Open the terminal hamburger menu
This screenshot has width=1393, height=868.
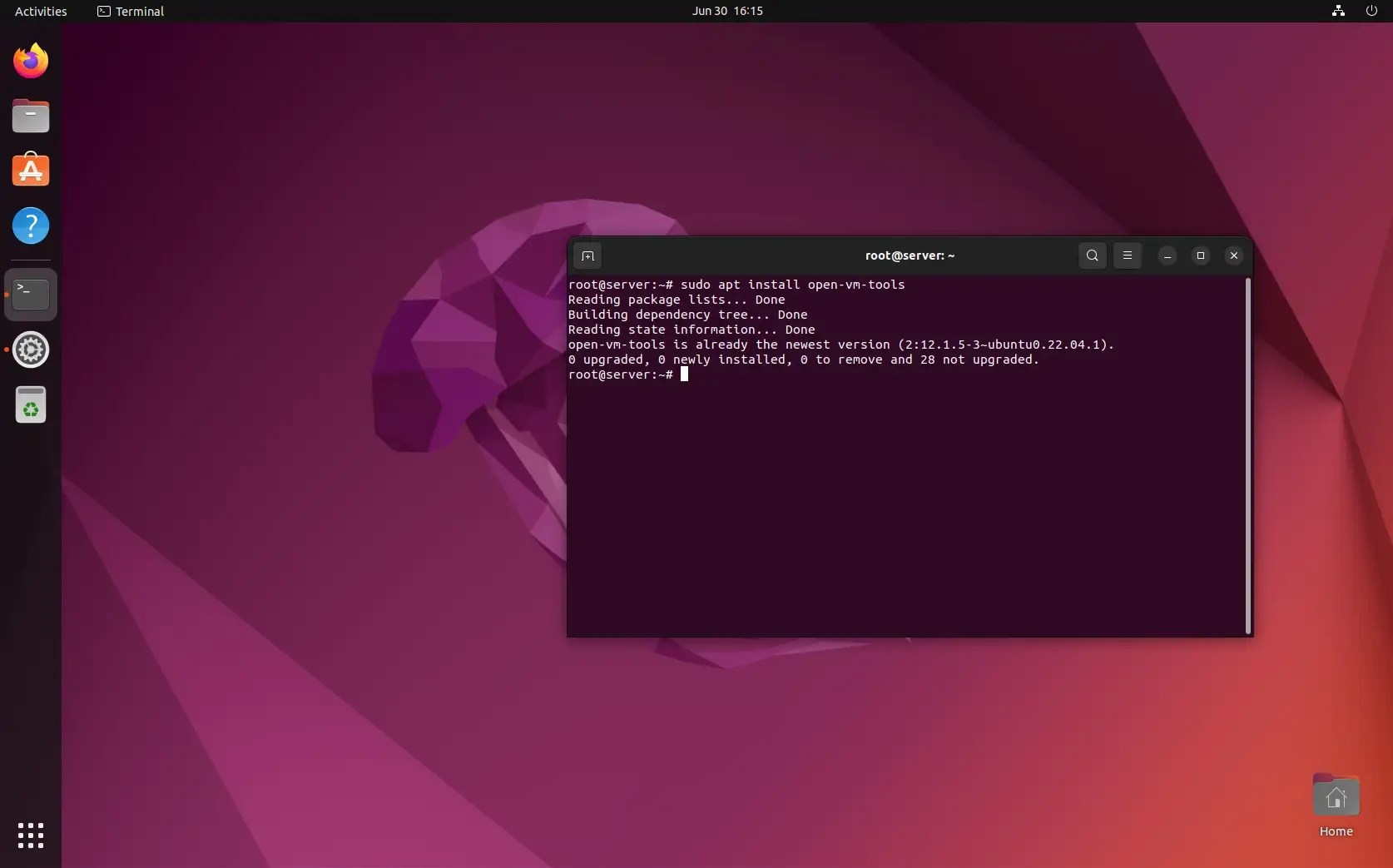coord(1128,255)
